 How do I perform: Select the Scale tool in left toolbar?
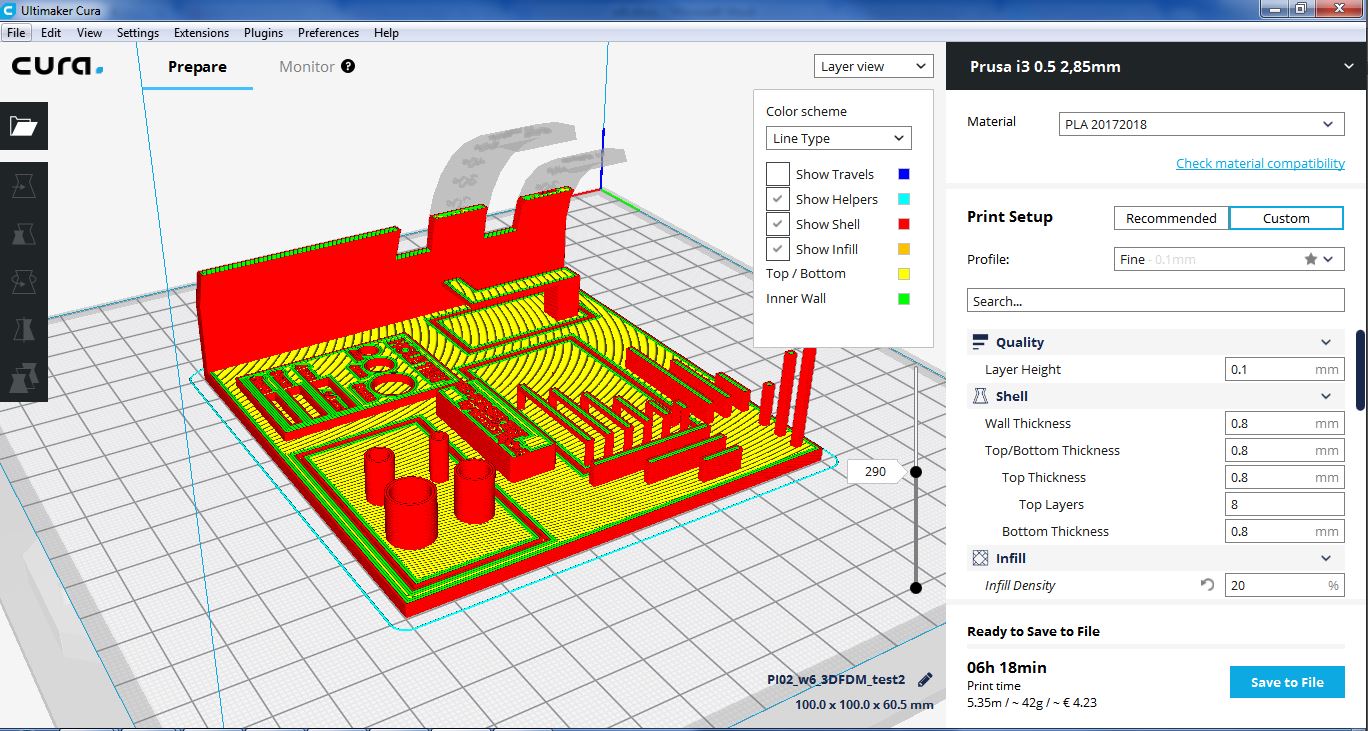pyautogui.click(x=24, y=235)
